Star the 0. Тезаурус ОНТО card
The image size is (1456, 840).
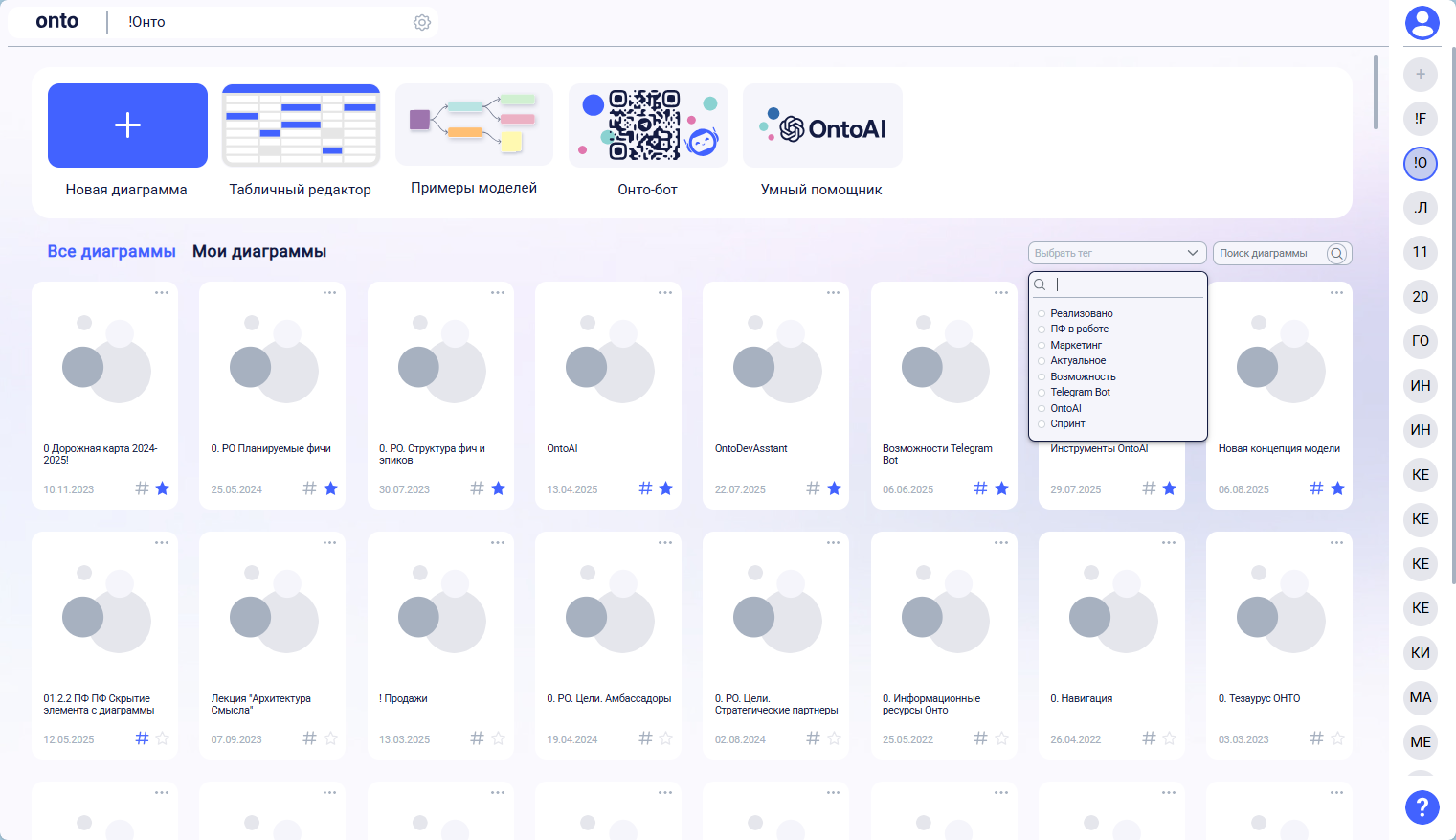point(1338,738)
